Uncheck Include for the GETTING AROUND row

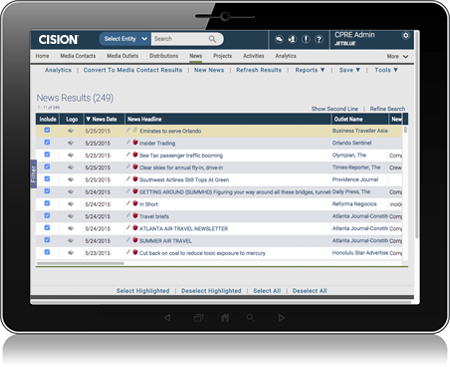tap(47, 191)
